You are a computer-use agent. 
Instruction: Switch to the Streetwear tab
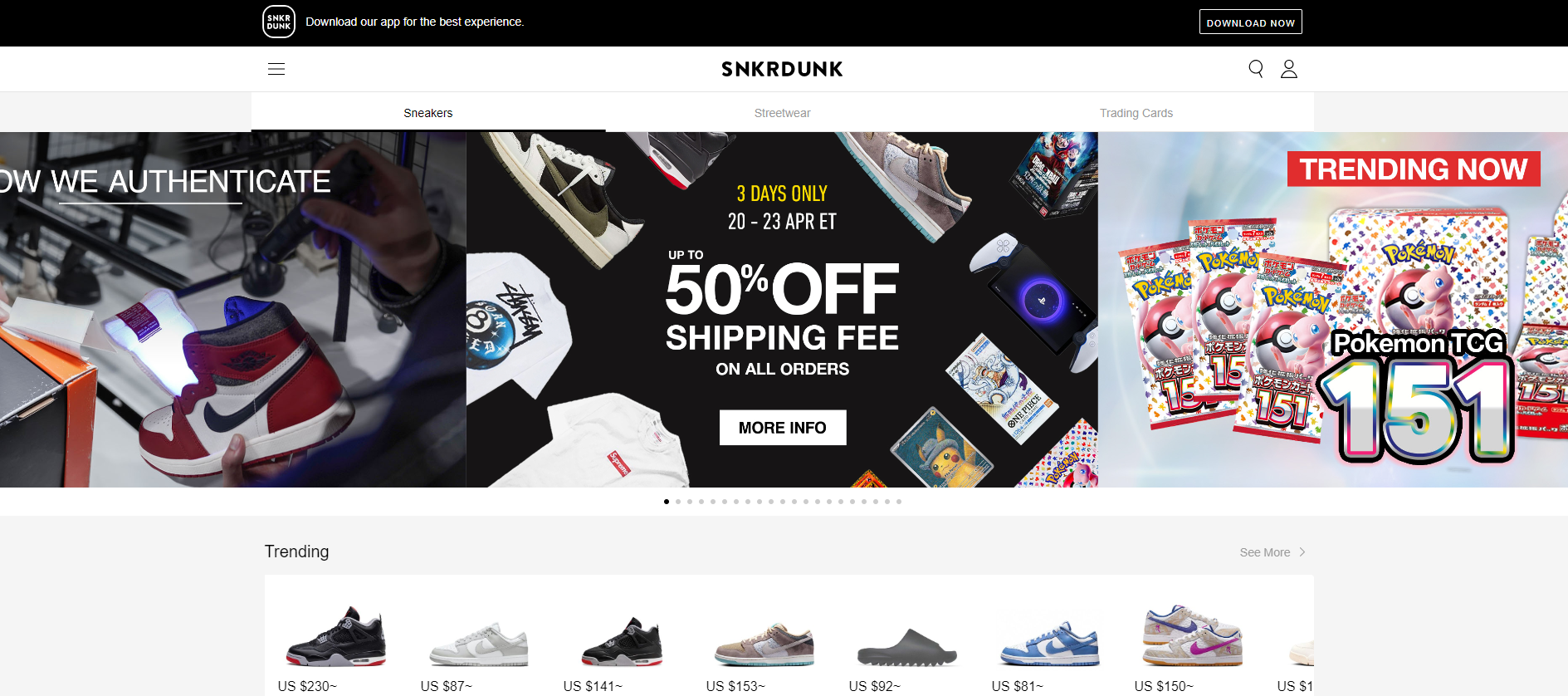[783, 113]
